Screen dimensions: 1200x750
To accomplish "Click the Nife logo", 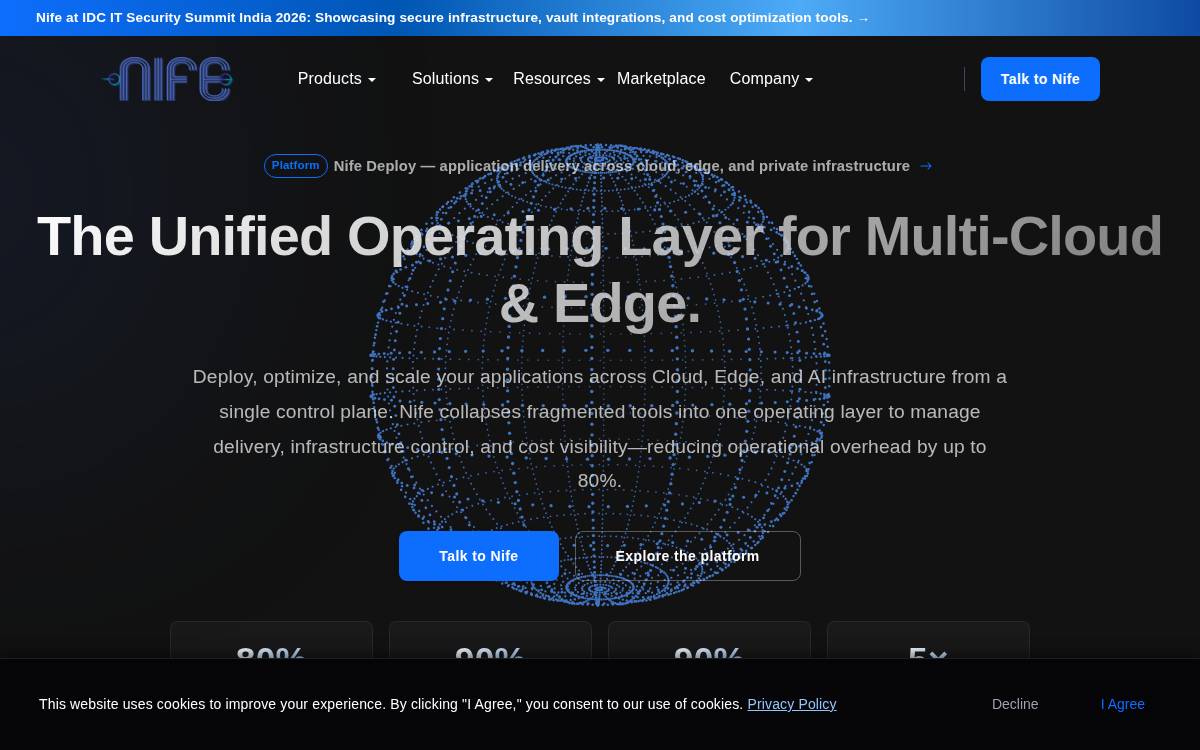I will (167, 79).
